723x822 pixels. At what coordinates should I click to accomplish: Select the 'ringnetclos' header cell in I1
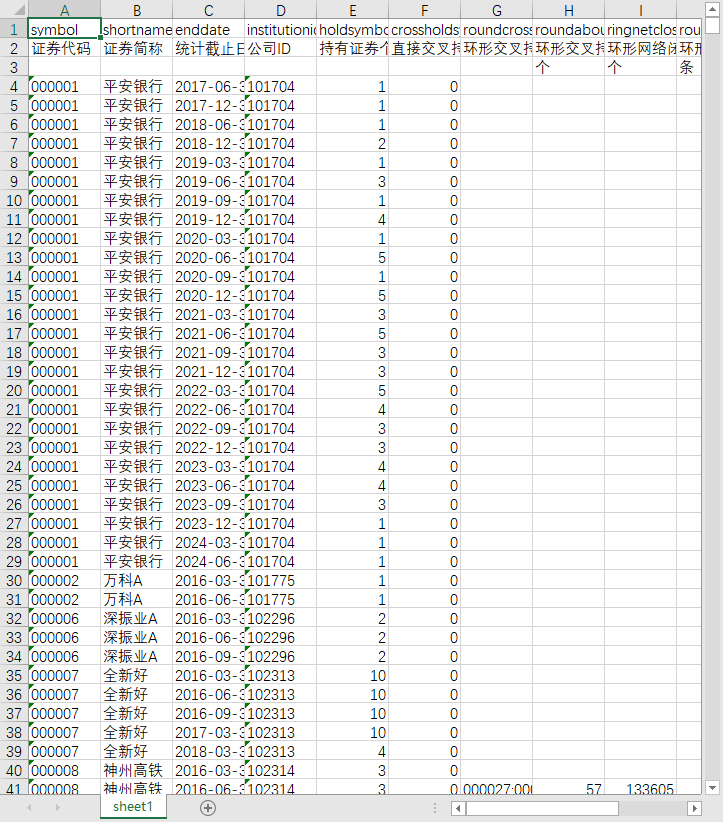[x=641, y=29]
